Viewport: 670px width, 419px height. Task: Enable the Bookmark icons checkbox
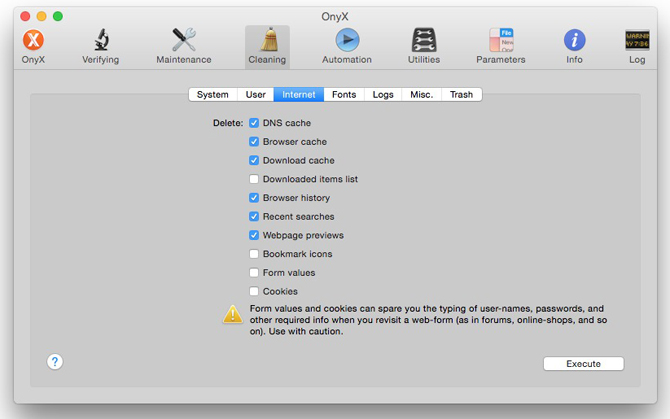pyautogui.click(x=254, y=254)
